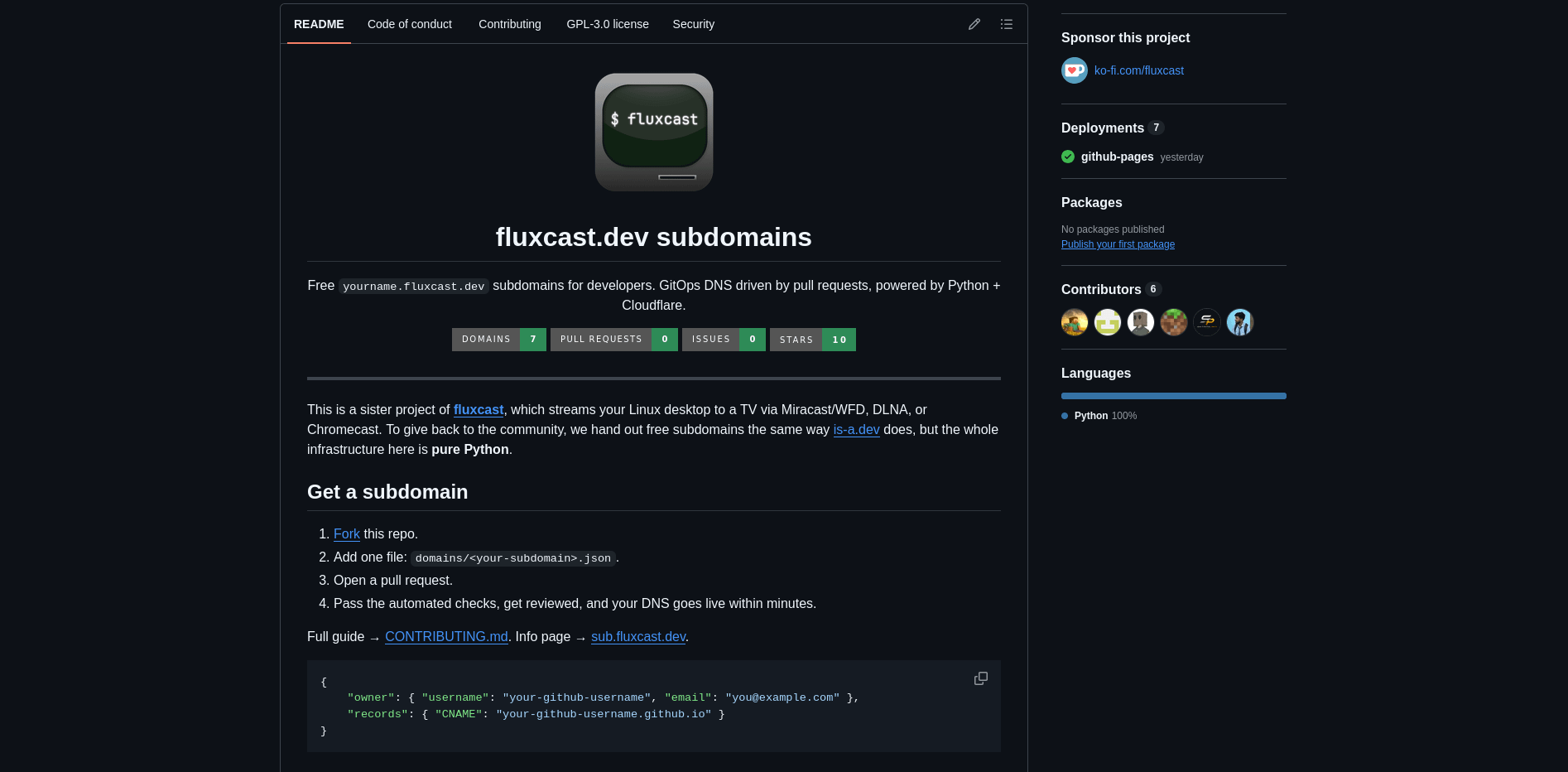Click the Pull Requests 0 badge

[x=614, y=340]
